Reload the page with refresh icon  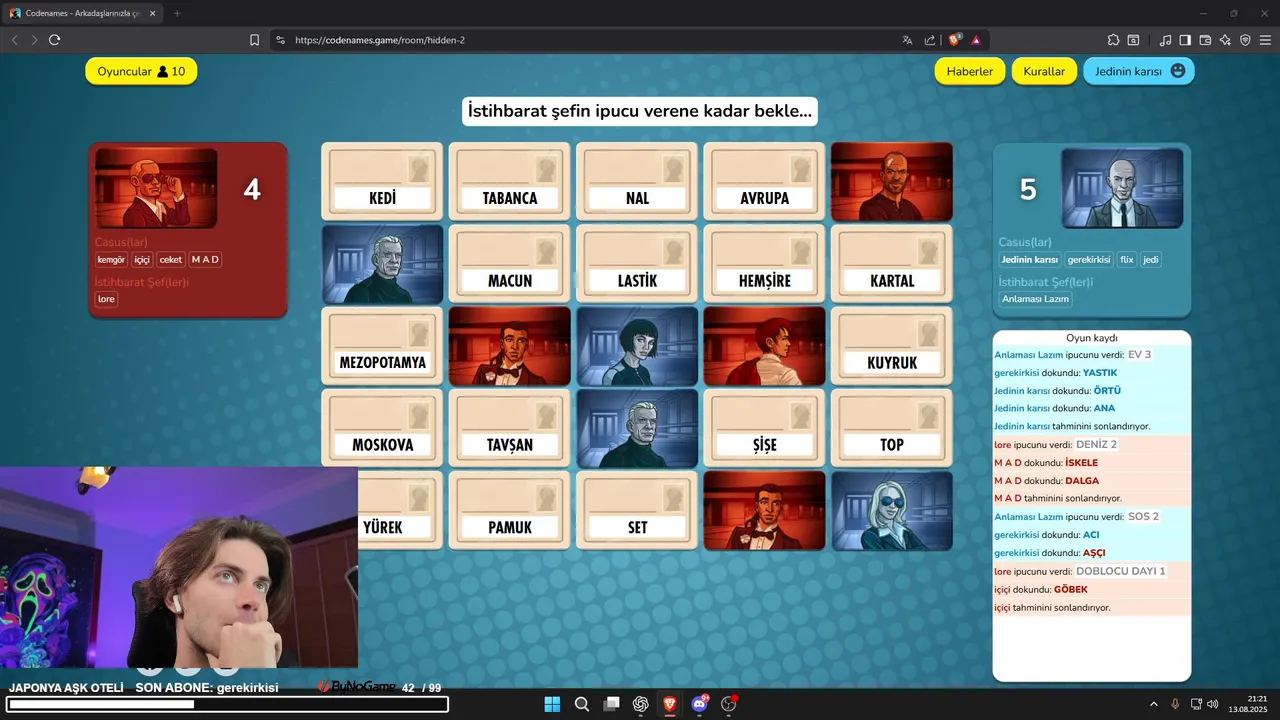pyautogui.click(x=55, y=40)
